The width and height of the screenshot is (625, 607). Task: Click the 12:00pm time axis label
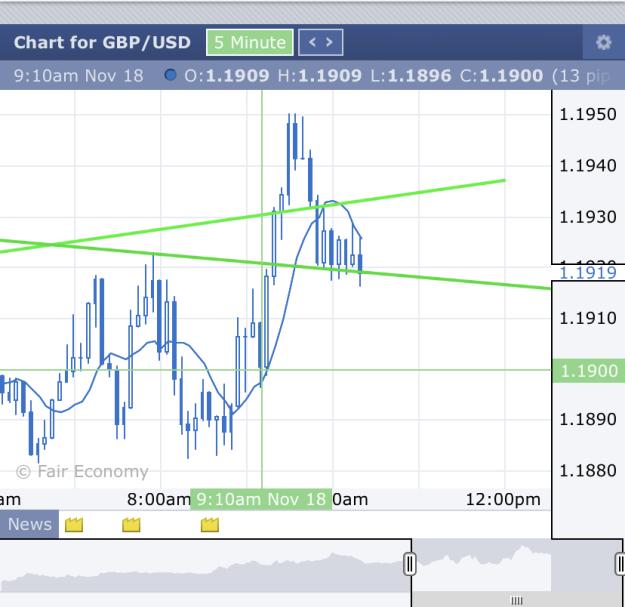pos(503,499)
